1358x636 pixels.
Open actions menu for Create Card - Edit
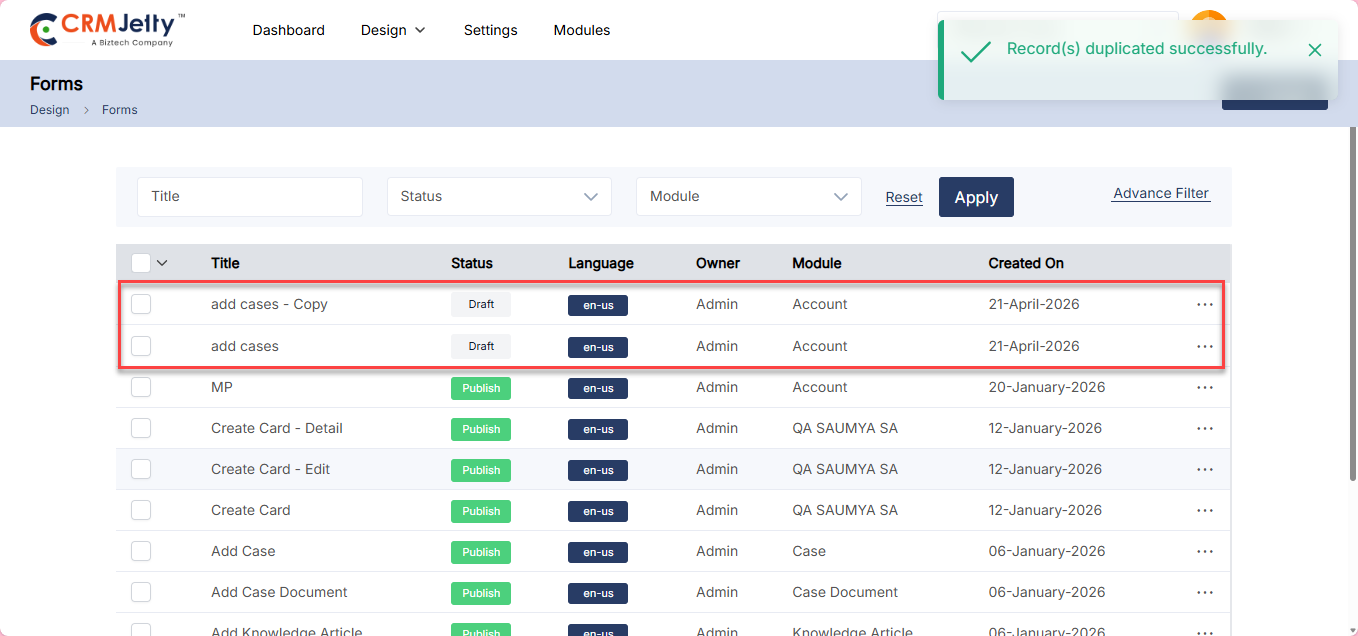click(x=1204, y=469)
